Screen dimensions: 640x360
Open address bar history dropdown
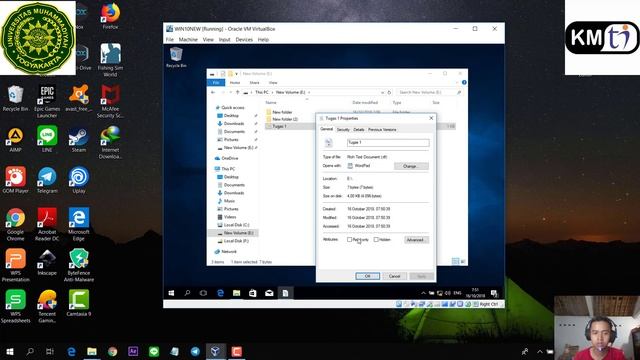[382, 93]
